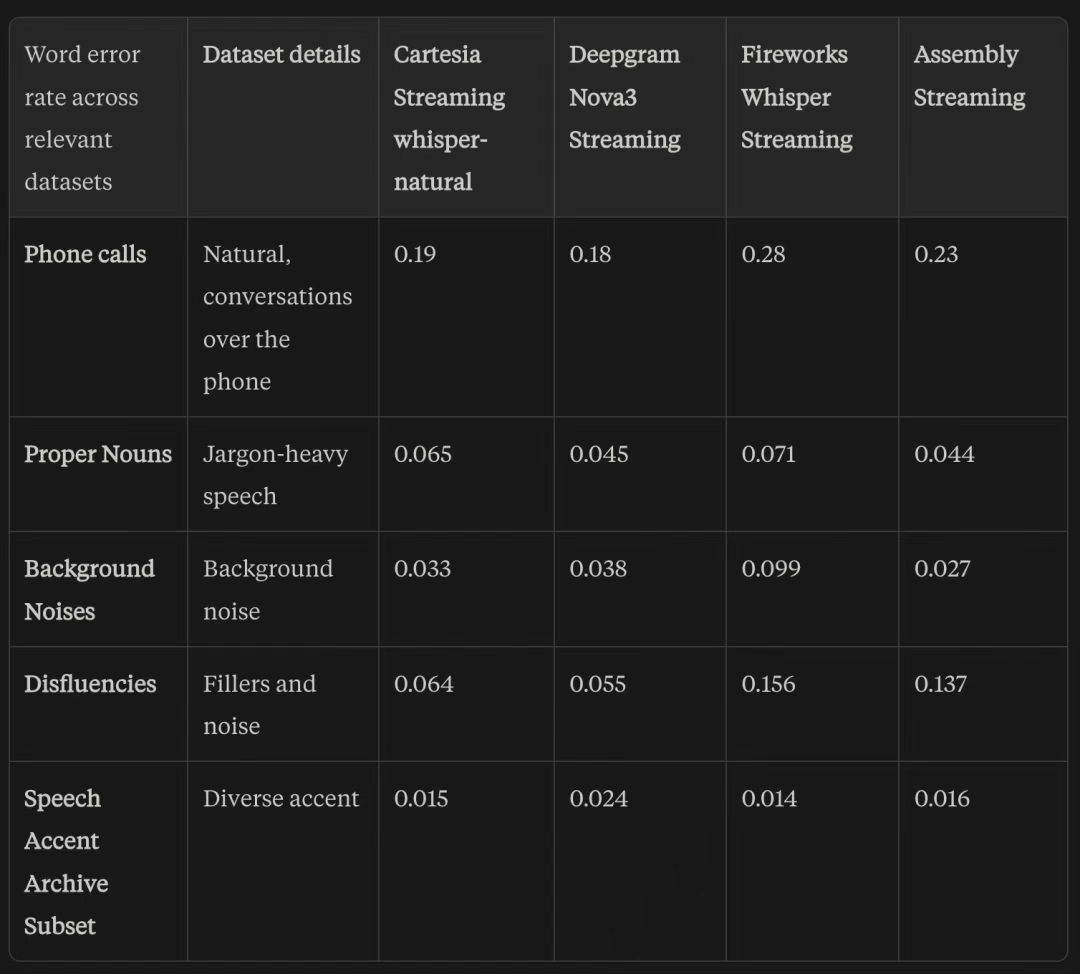This screenshot has height=974, width=1080.
Task: Select the 0.137 Assembly disfluencies value
Action: (x=941, y=683)
